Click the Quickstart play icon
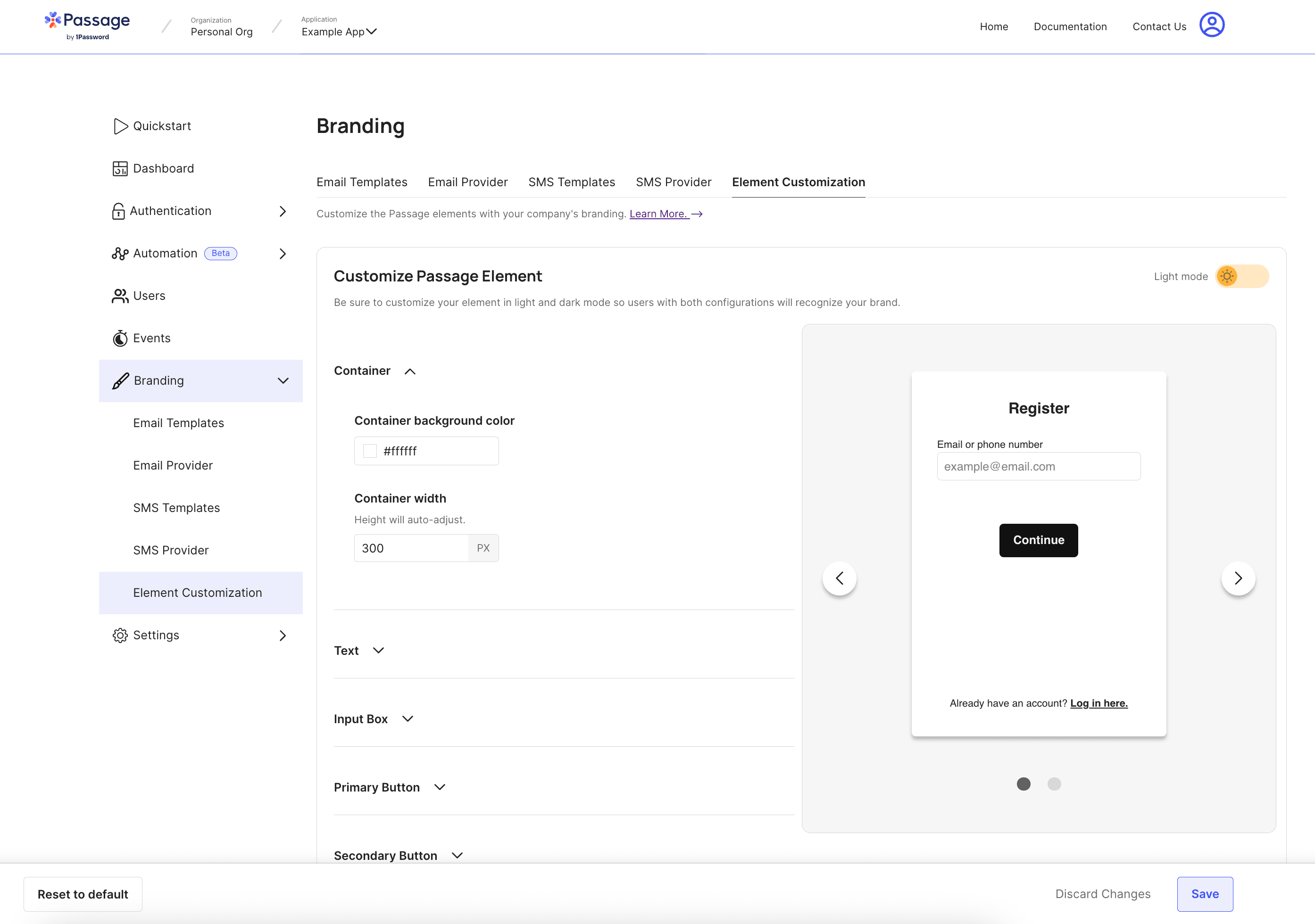The width and height of the screenshot is (1315, 924). [120, 126]
